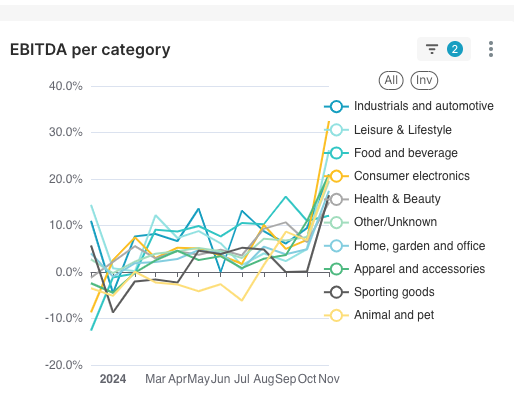Click the EBITDA per category title
Image resolution: width=514 pixels, height=404 pixels.
point(90,50)
